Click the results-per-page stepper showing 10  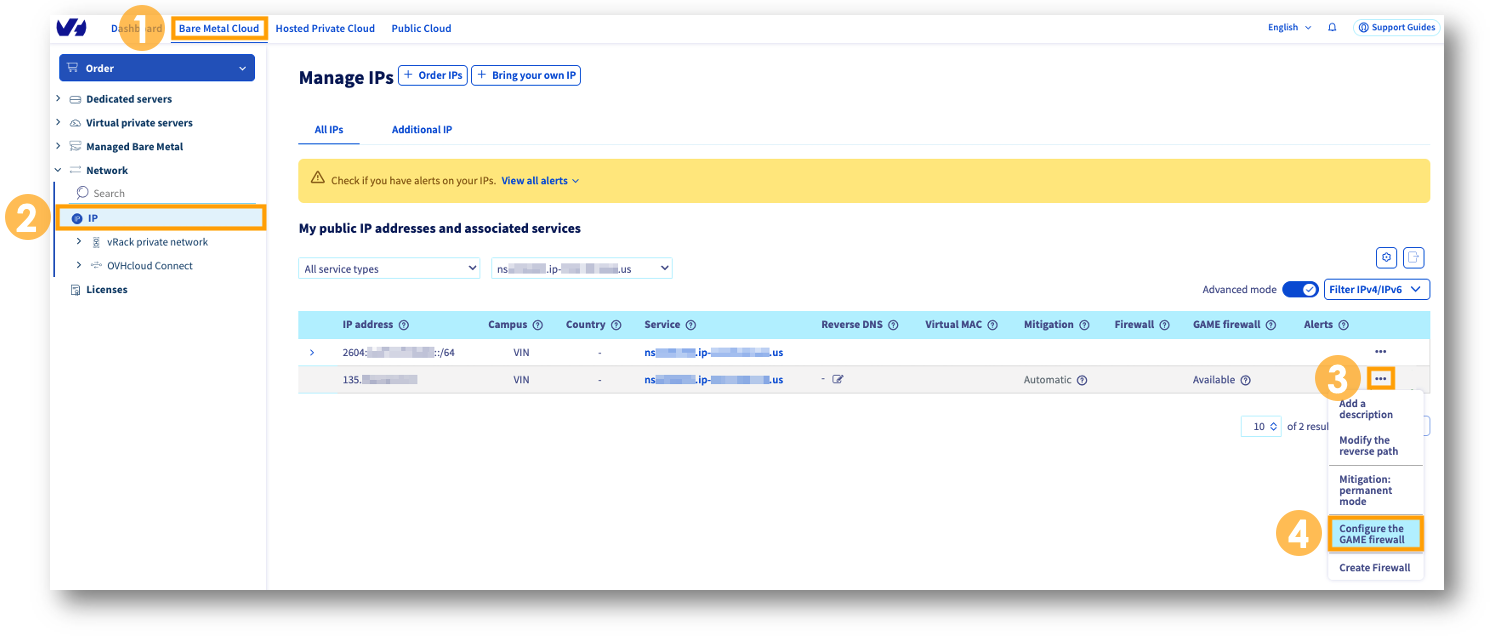pyautogui.click(x=1261, y=426)
